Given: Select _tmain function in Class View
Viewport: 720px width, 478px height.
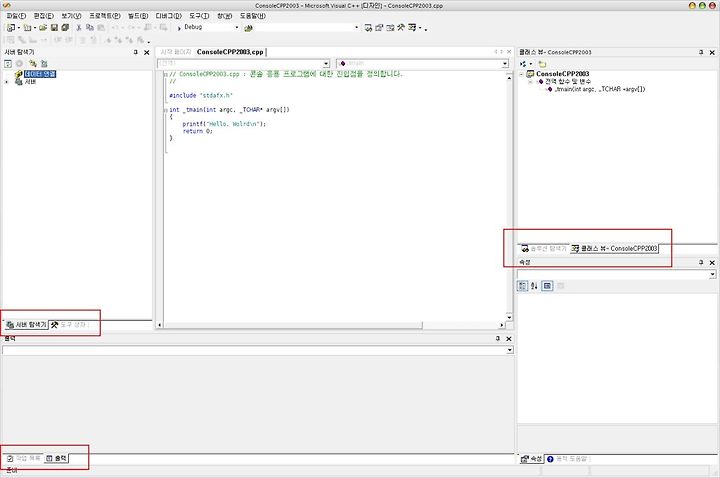Looking at the screenshot, I should 599,89.
